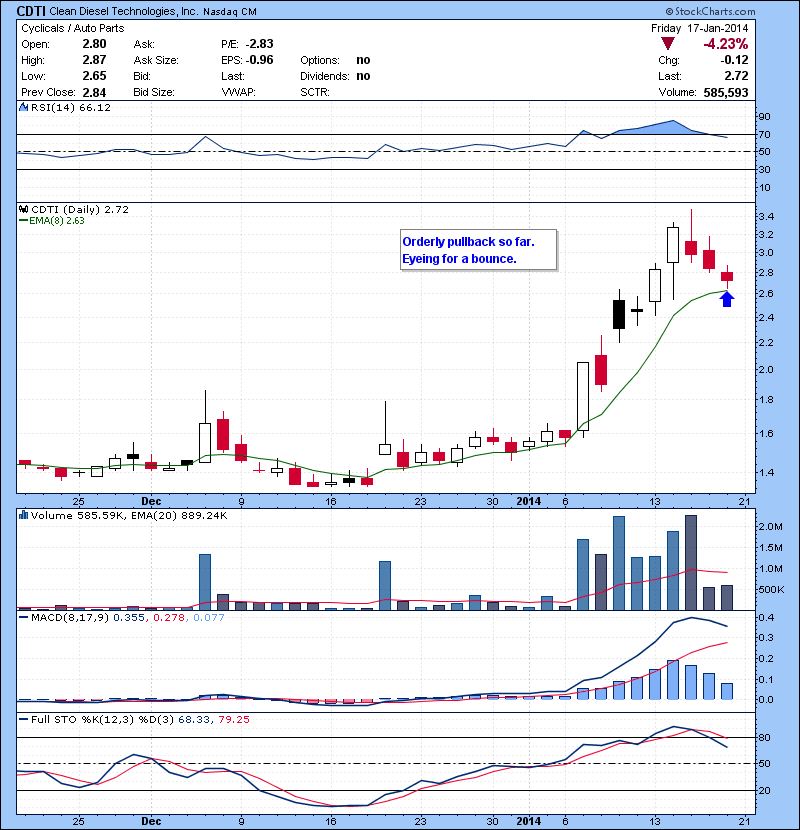This screenshot has width=800, height=830.
Task: Click the Chg value -0.12
Action: coord(734,60)
